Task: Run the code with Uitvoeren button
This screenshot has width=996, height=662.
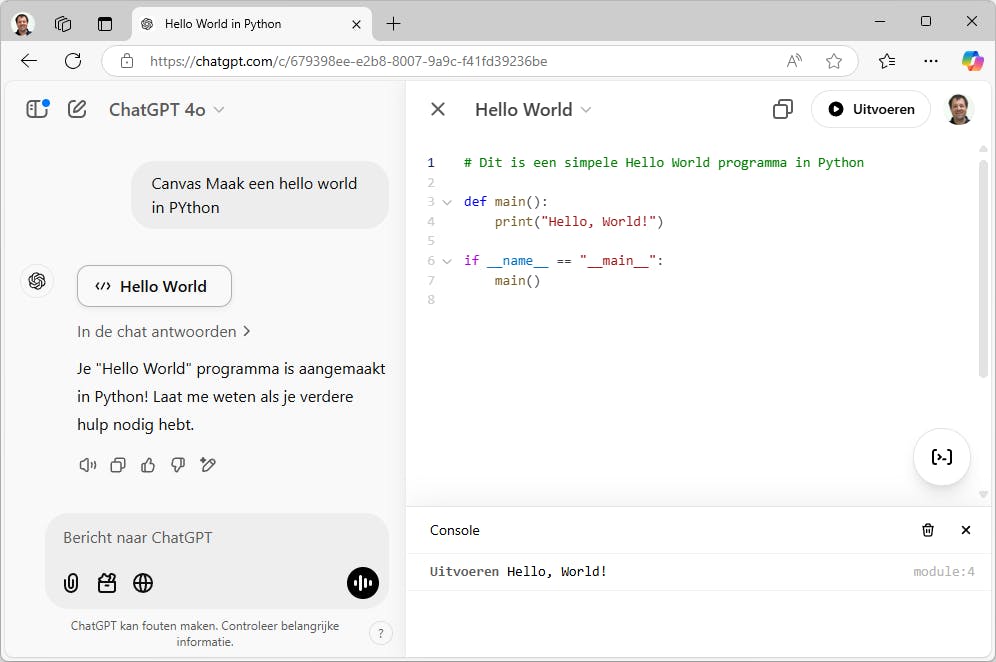Action: [870, 109]
